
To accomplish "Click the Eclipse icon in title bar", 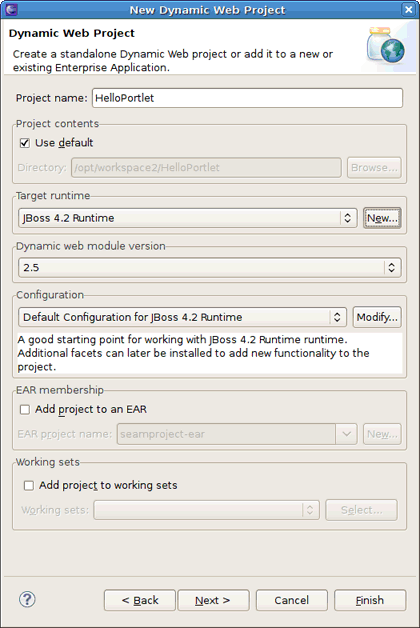I will (x=12, y=9).
